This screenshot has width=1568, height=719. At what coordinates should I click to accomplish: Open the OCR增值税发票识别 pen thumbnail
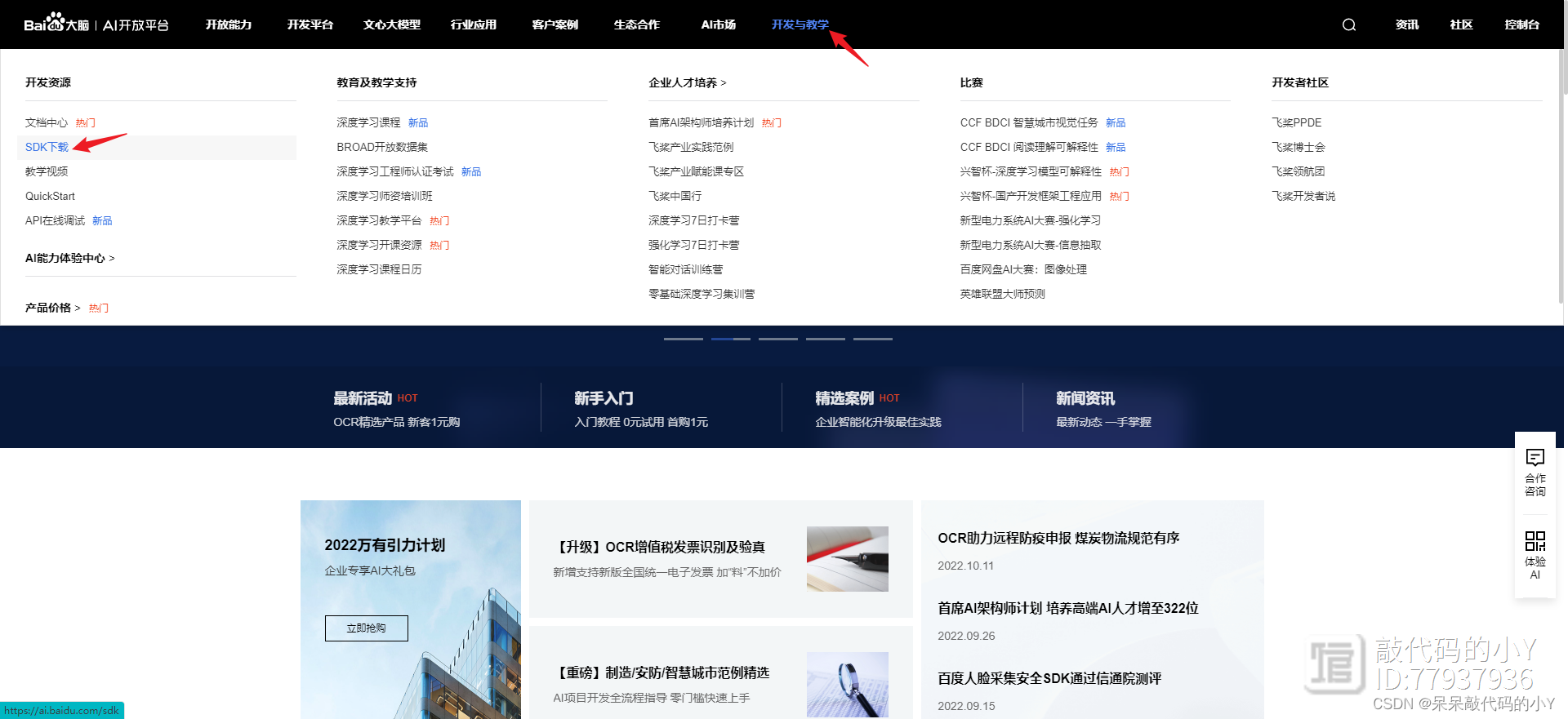(x=848, y=559)
